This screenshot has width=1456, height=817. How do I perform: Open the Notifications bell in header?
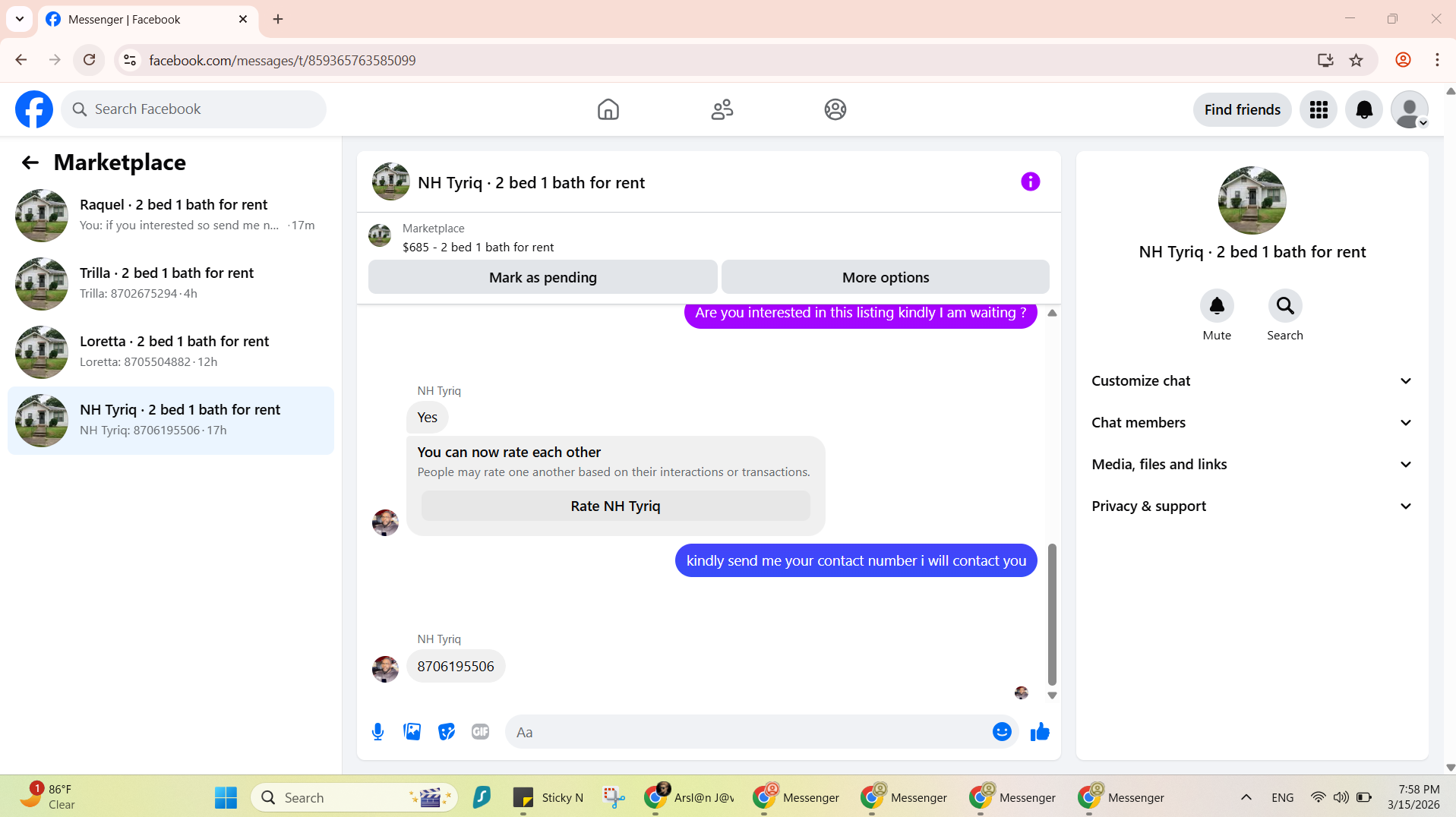1364,110
